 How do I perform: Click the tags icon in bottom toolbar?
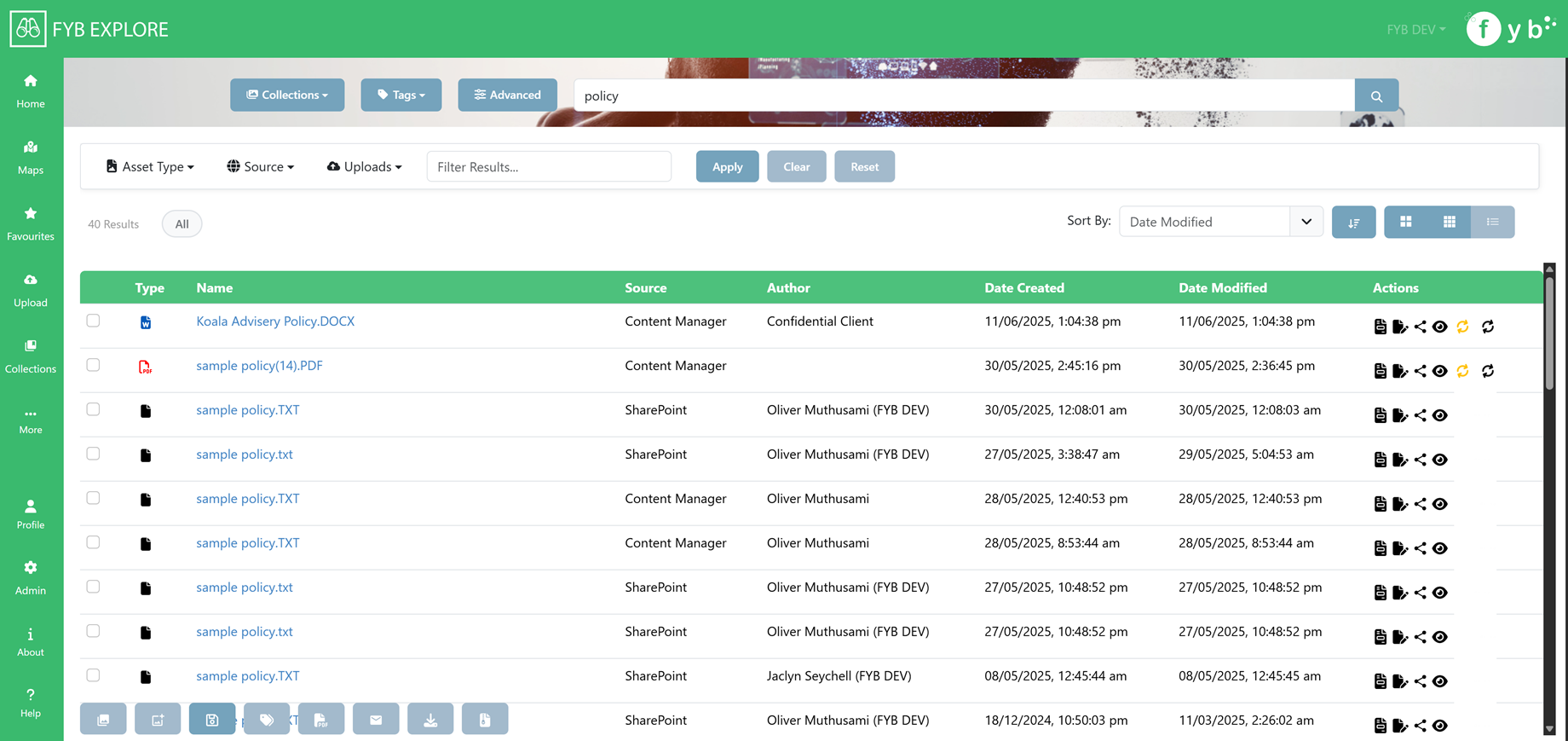tap(267, 719)
